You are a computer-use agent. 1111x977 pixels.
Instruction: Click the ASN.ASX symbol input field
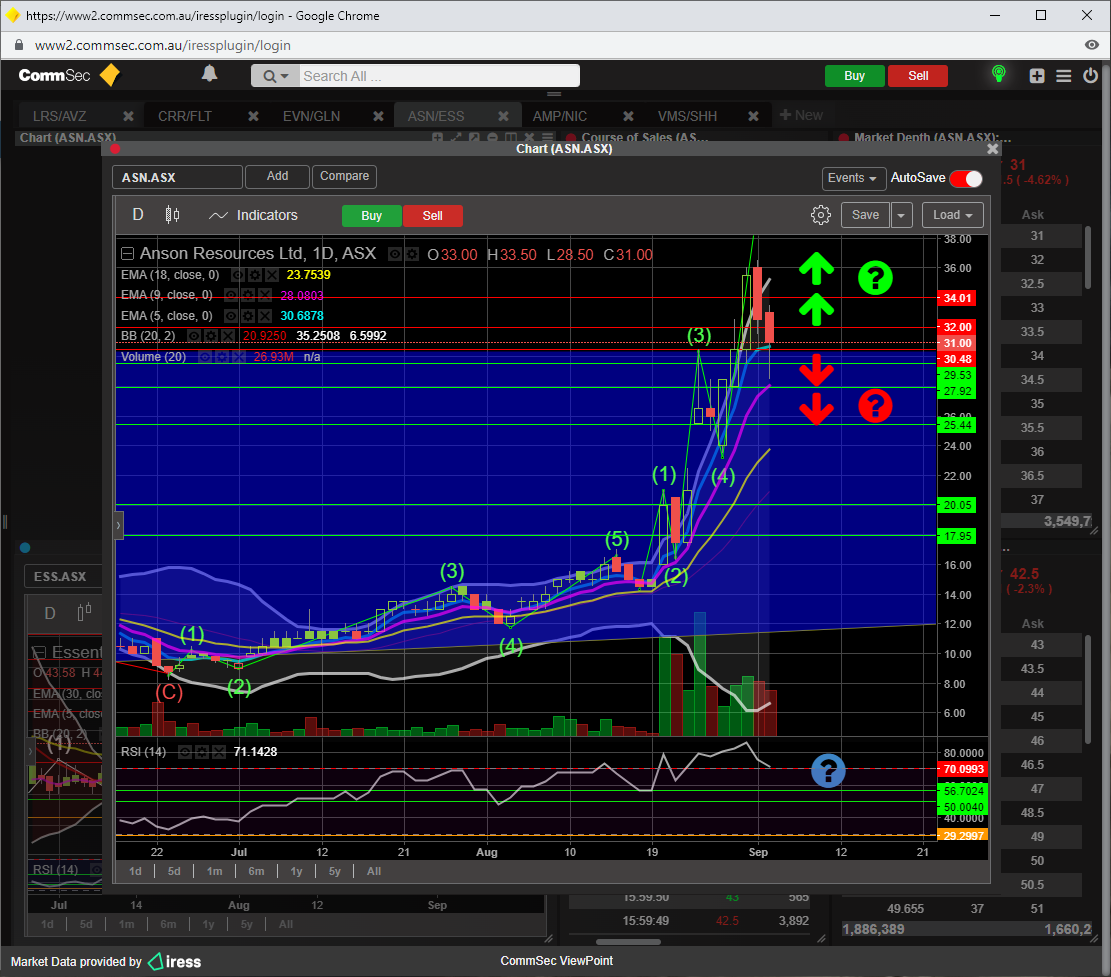177,177
